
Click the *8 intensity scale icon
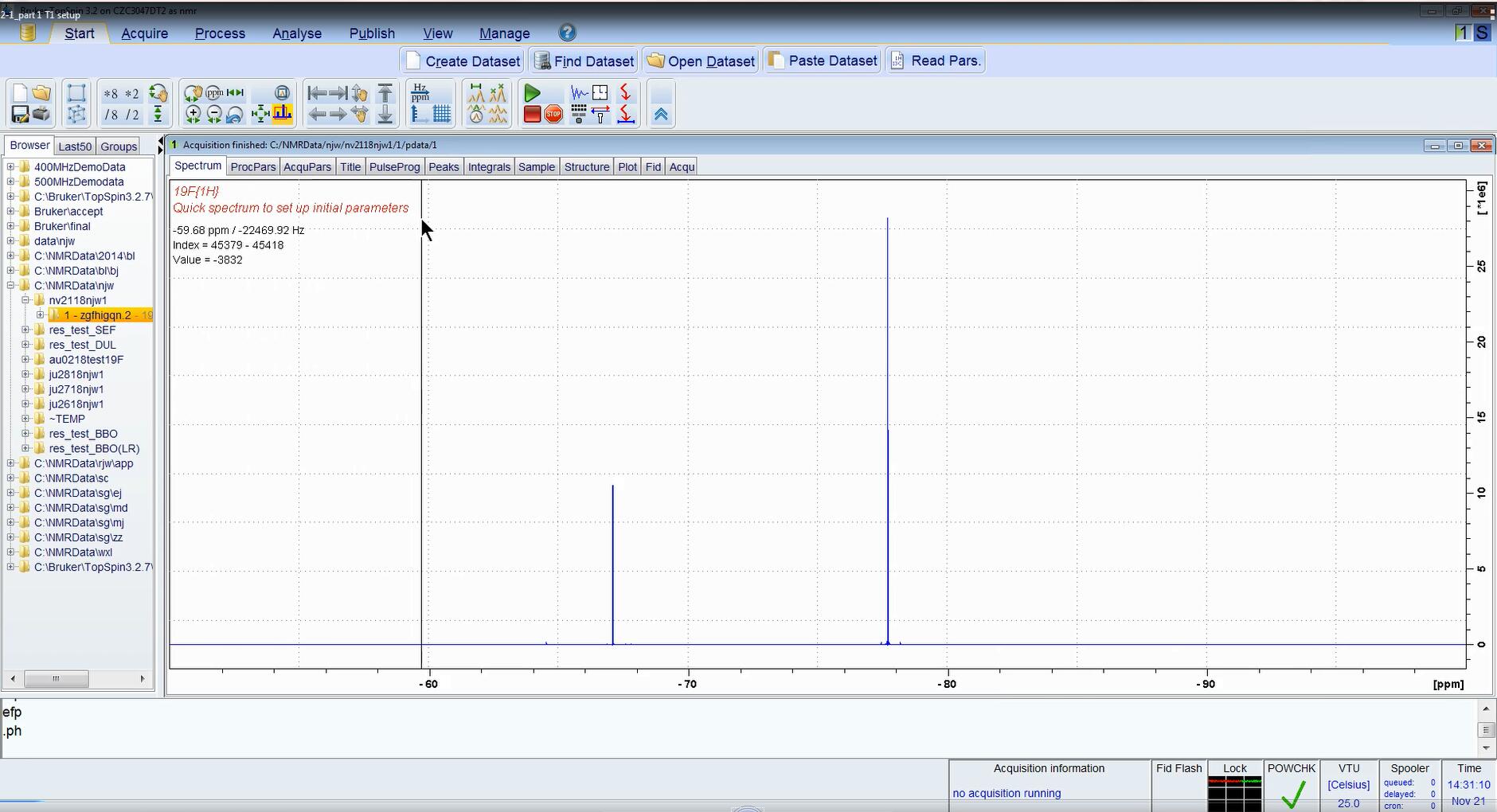point(111,94)
